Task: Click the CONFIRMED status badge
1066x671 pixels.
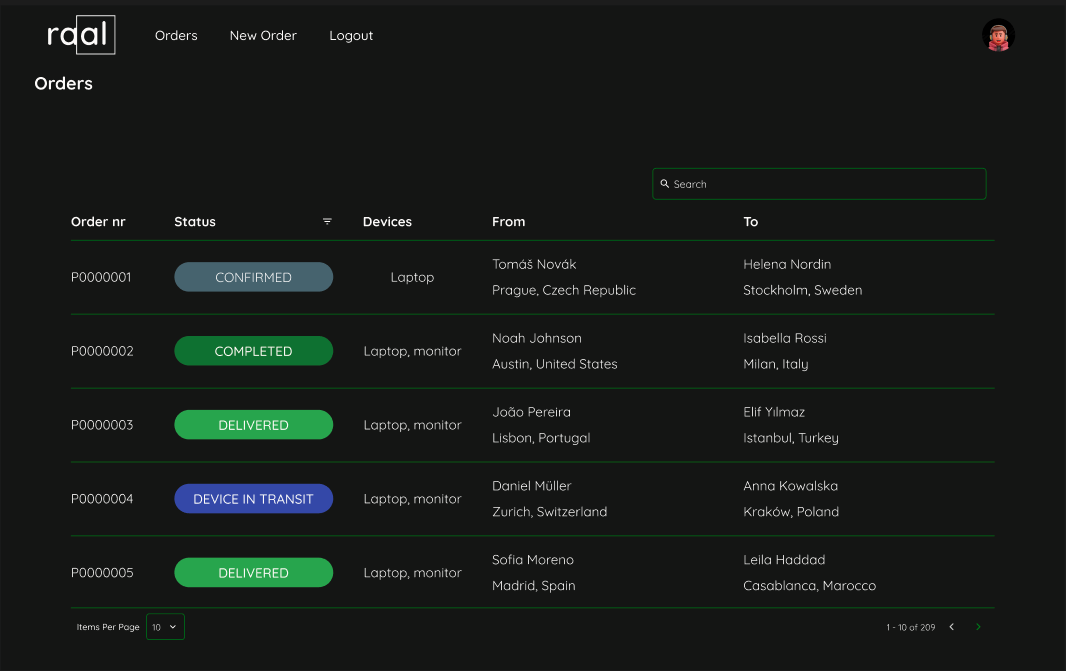Action: (253, 277)
